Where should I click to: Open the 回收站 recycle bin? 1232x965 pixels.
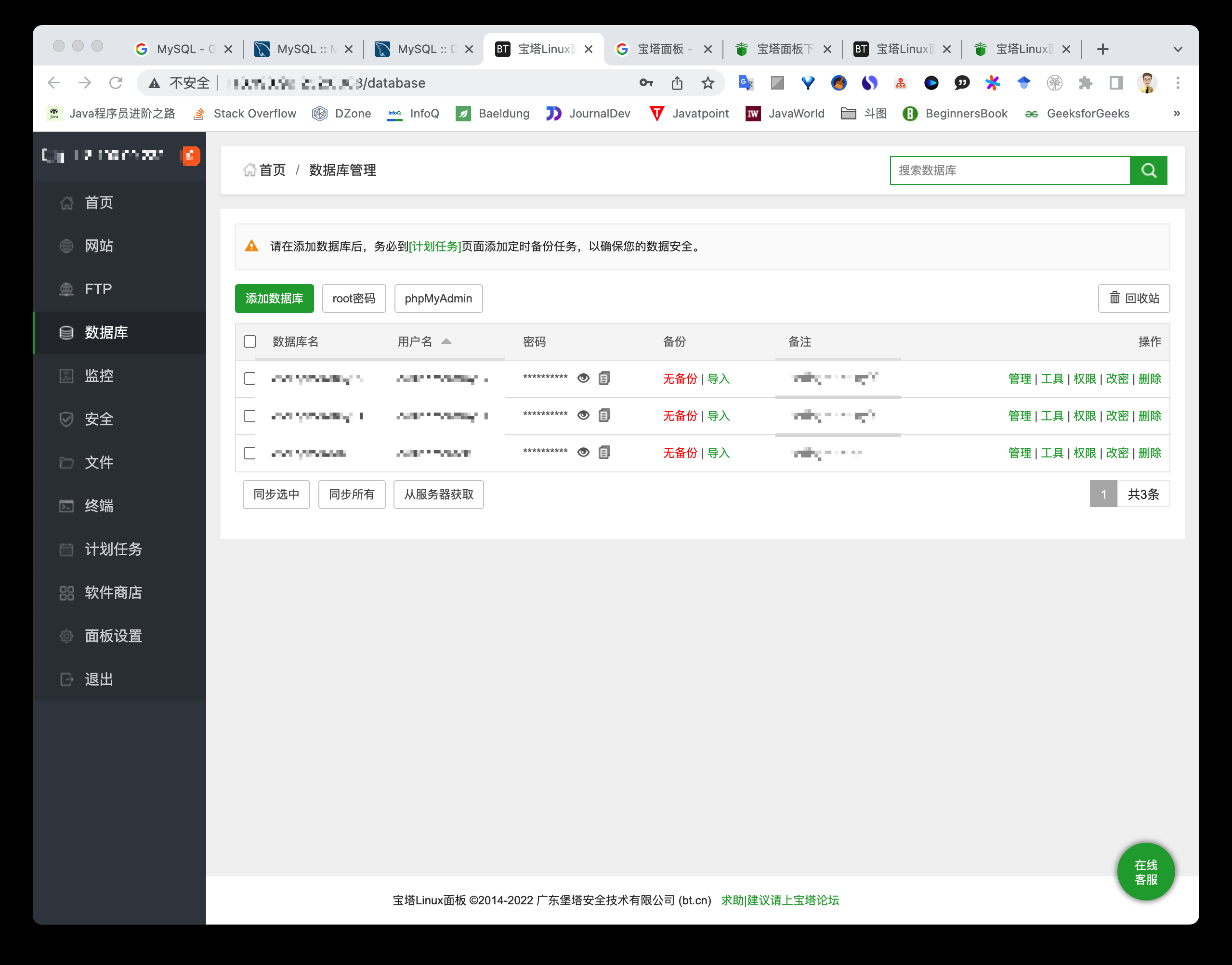(x=1133, y=299)
